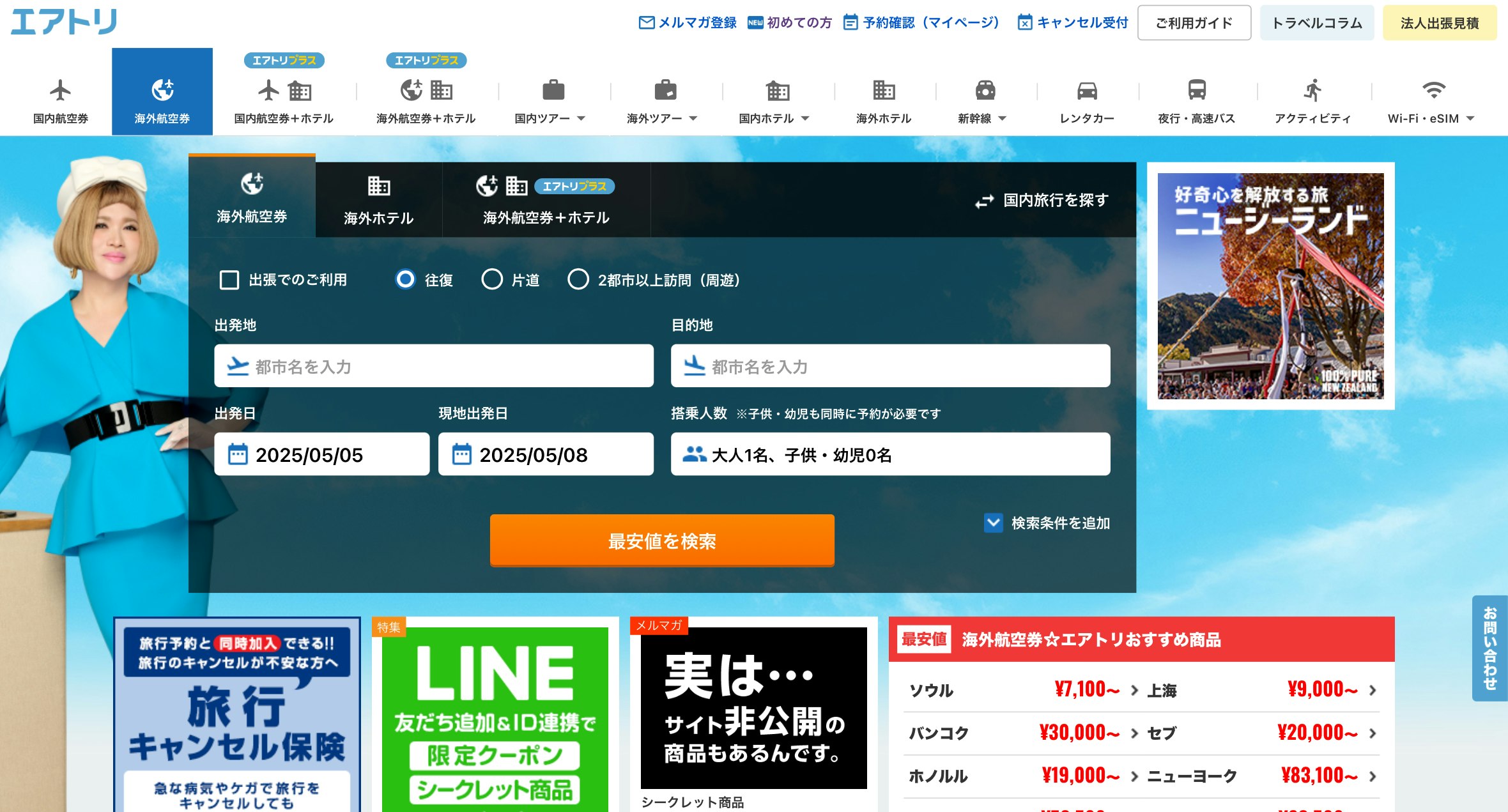The width and height of the screenshot is (1508, 812).
Task: Click the calendar icon in 出発日 field
Action: point(238,454)
